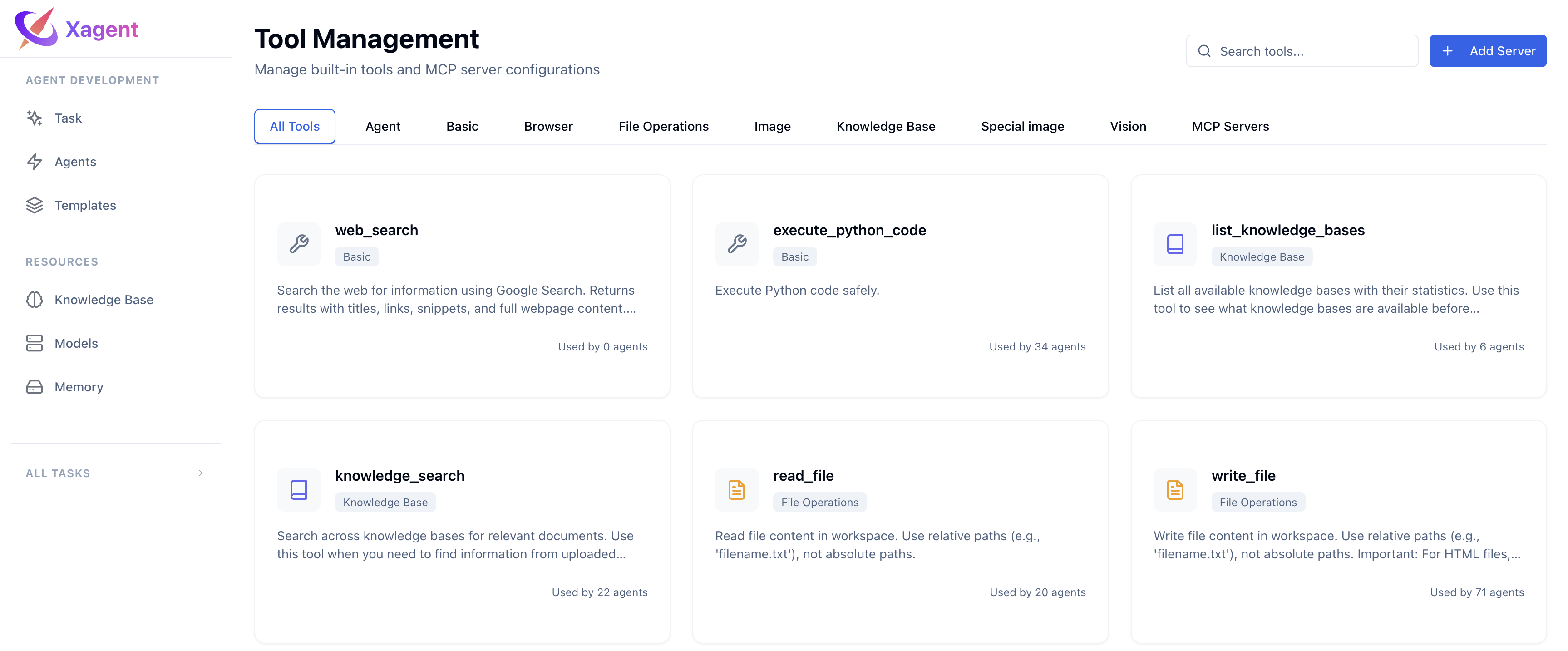Image resolution: width=1568 pixels, height=651 pixels.
Task: Click the wrench icon on web_search card
Action: tap(298, 244)
